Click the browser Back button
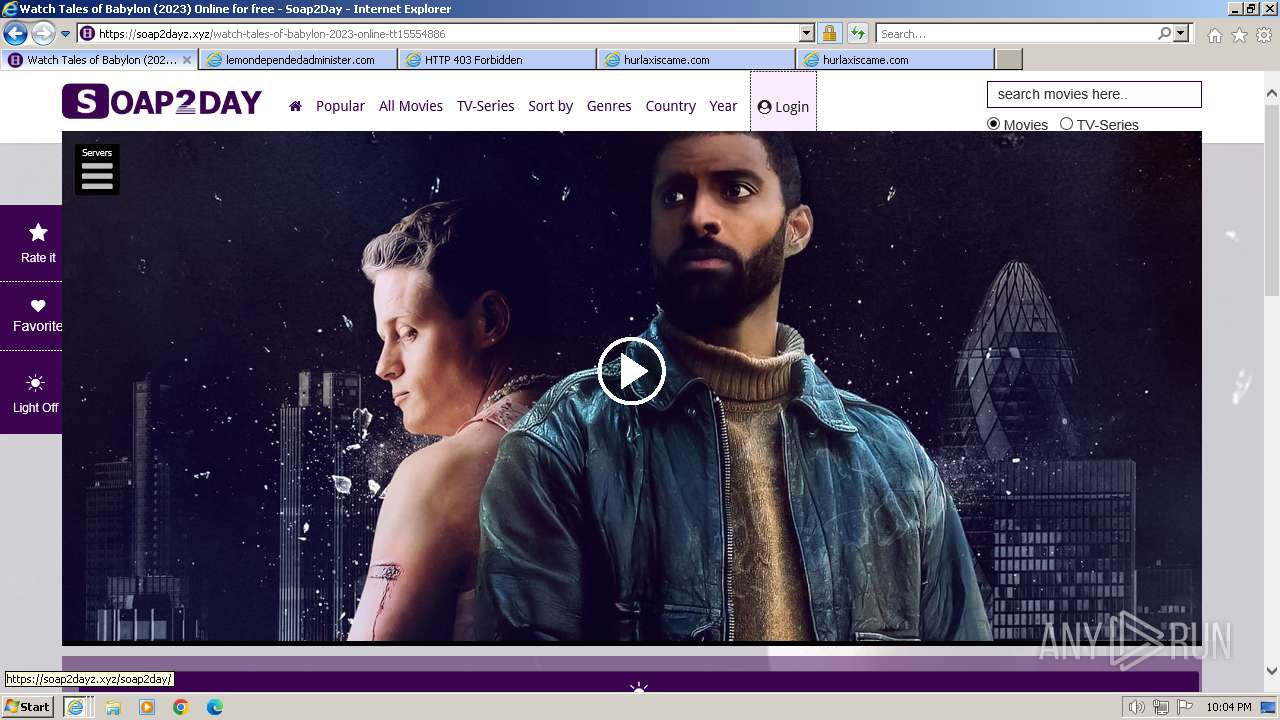 [x=15, y=33]
